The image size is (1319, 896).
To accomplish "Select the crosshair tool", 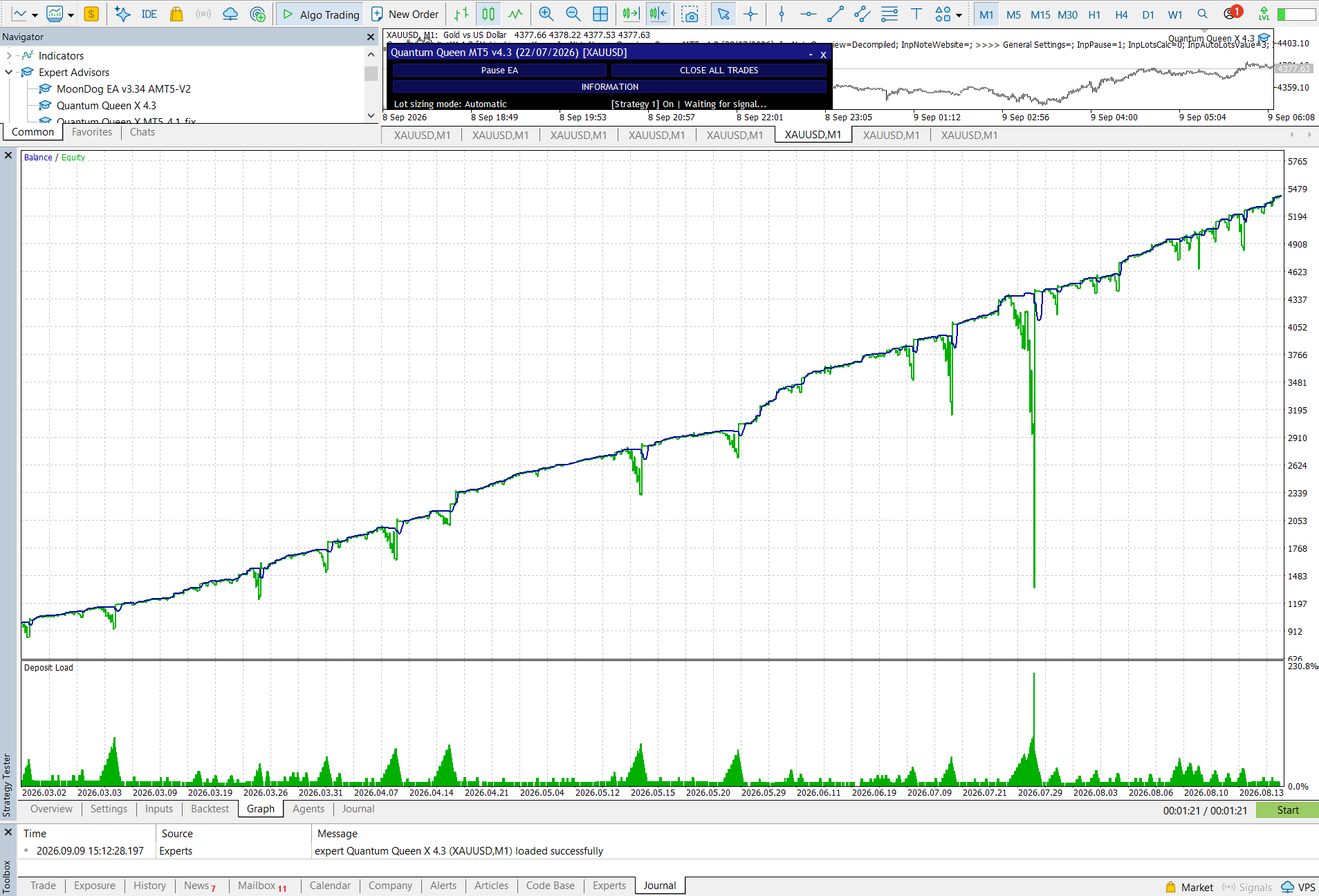I will coord(750,14).
